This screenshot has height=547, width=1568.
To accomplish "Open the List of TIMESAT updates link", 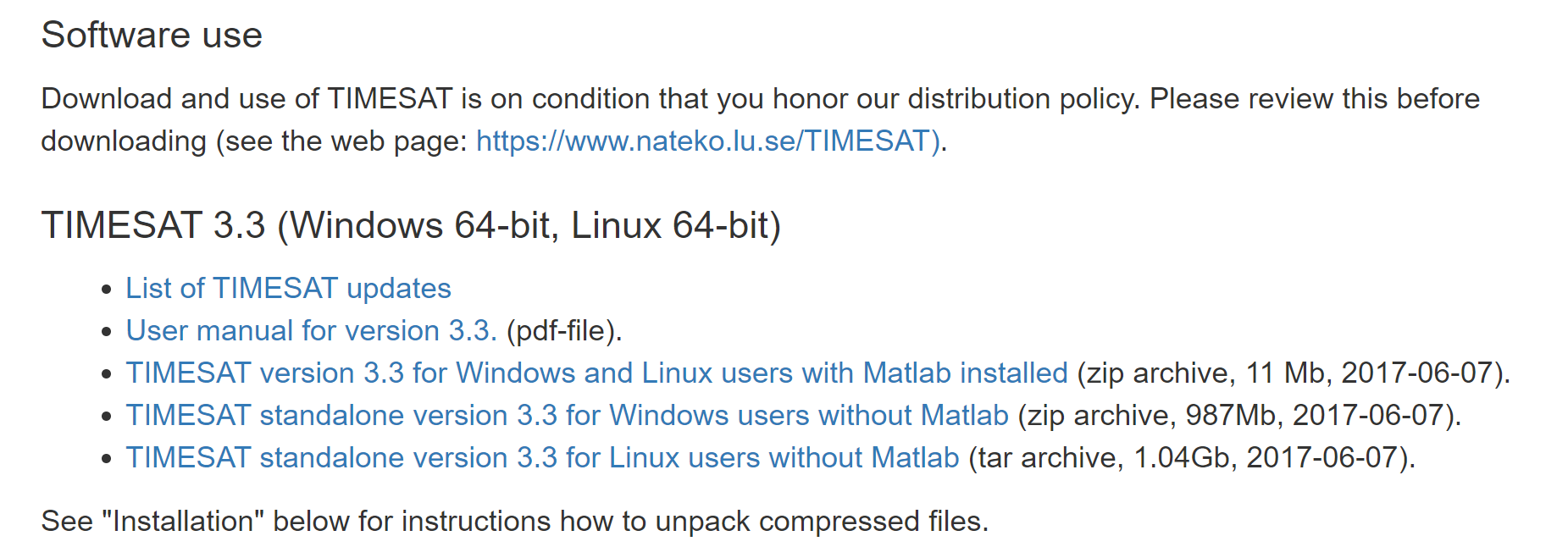I will 288,289.
